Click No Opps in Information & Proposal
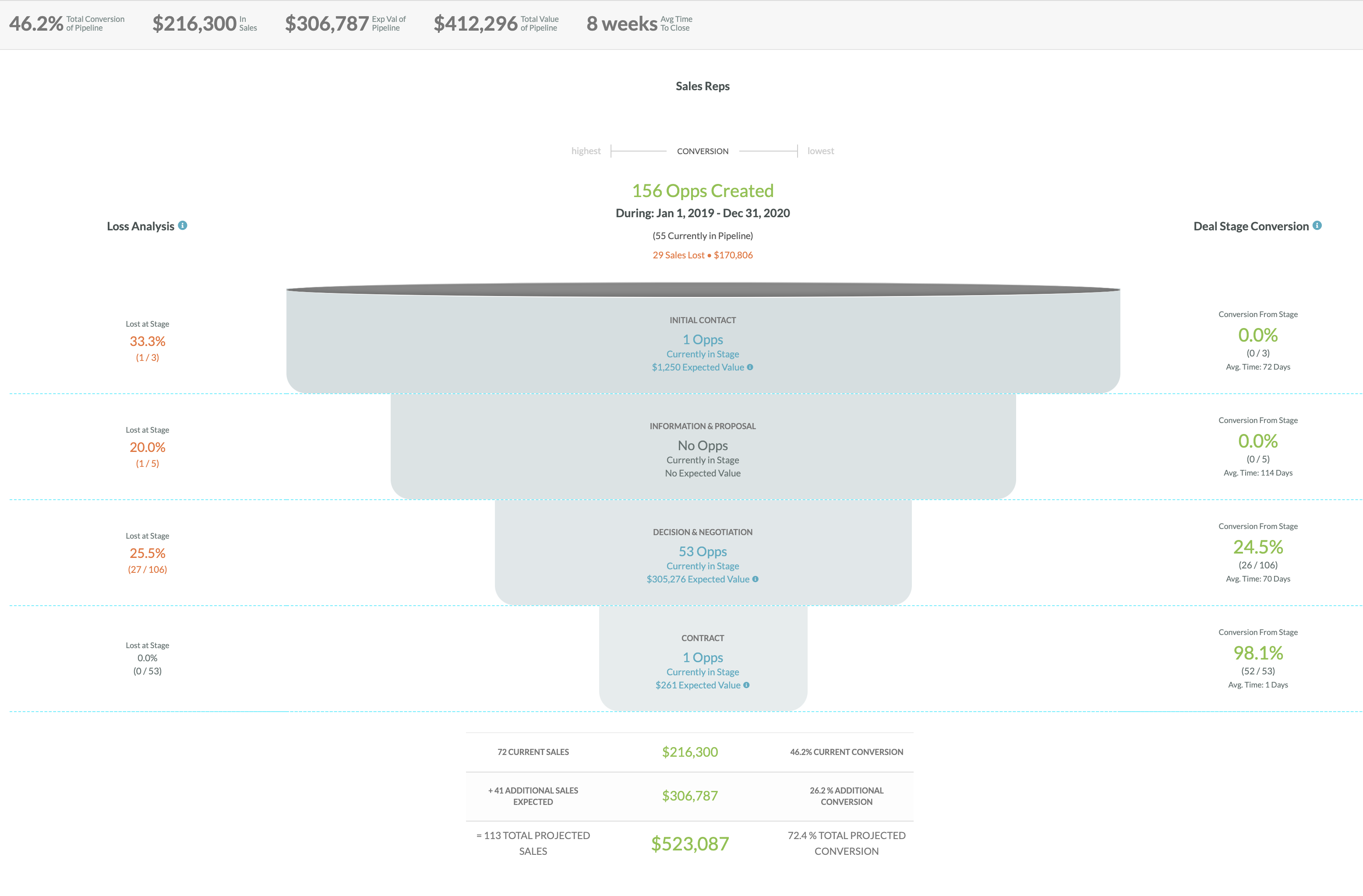This screenshot has height=896, width=1363. (x=703, y=445)
